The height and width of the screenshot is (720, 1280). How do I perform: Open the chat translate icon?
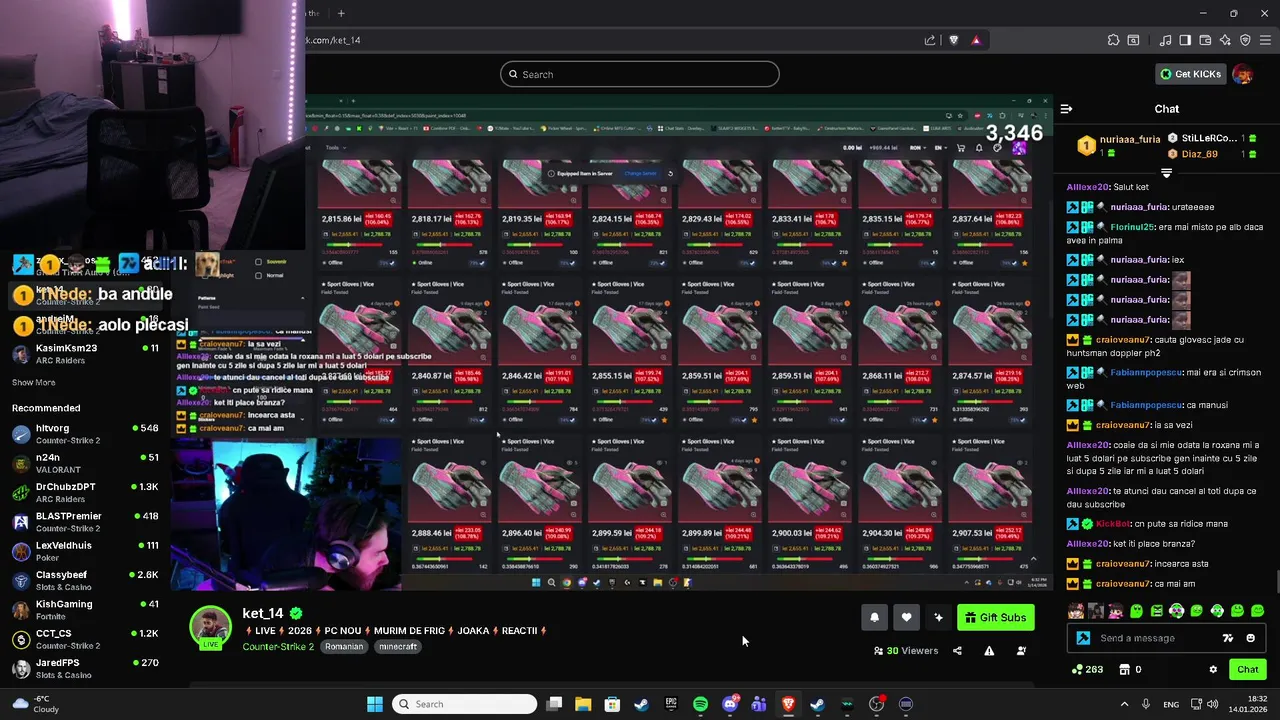[x=1228, y=638]
